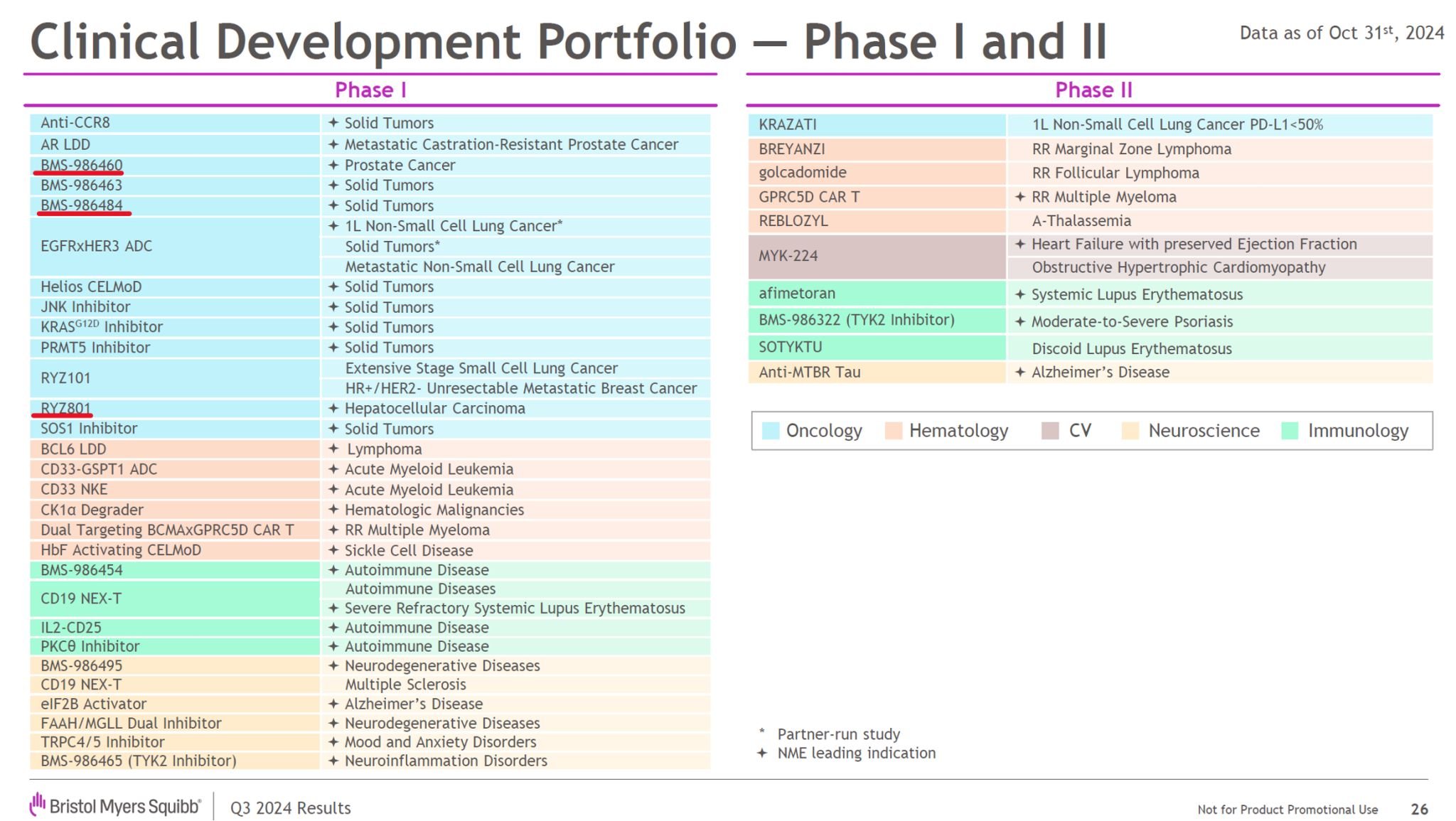Click the golcadomide cell
Image resolution: width=1456 pixels, height=821 pixels.
point(877,173)
